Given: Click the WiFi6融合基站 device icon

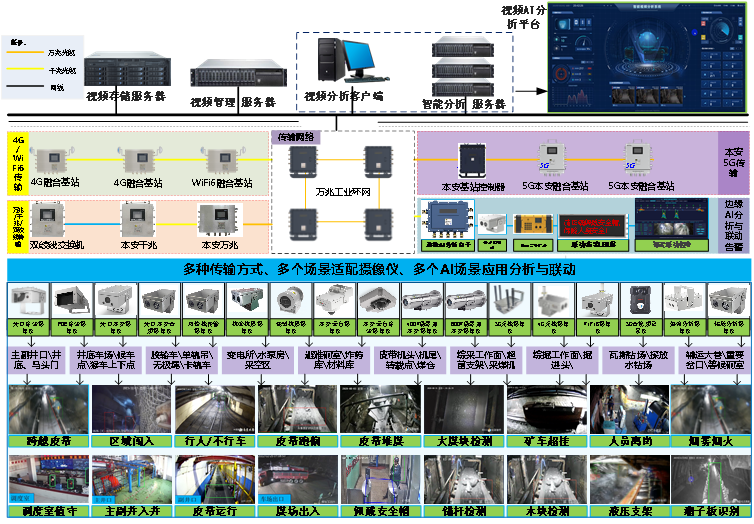Looking at the screenshot, I should [x=223, y=160].
